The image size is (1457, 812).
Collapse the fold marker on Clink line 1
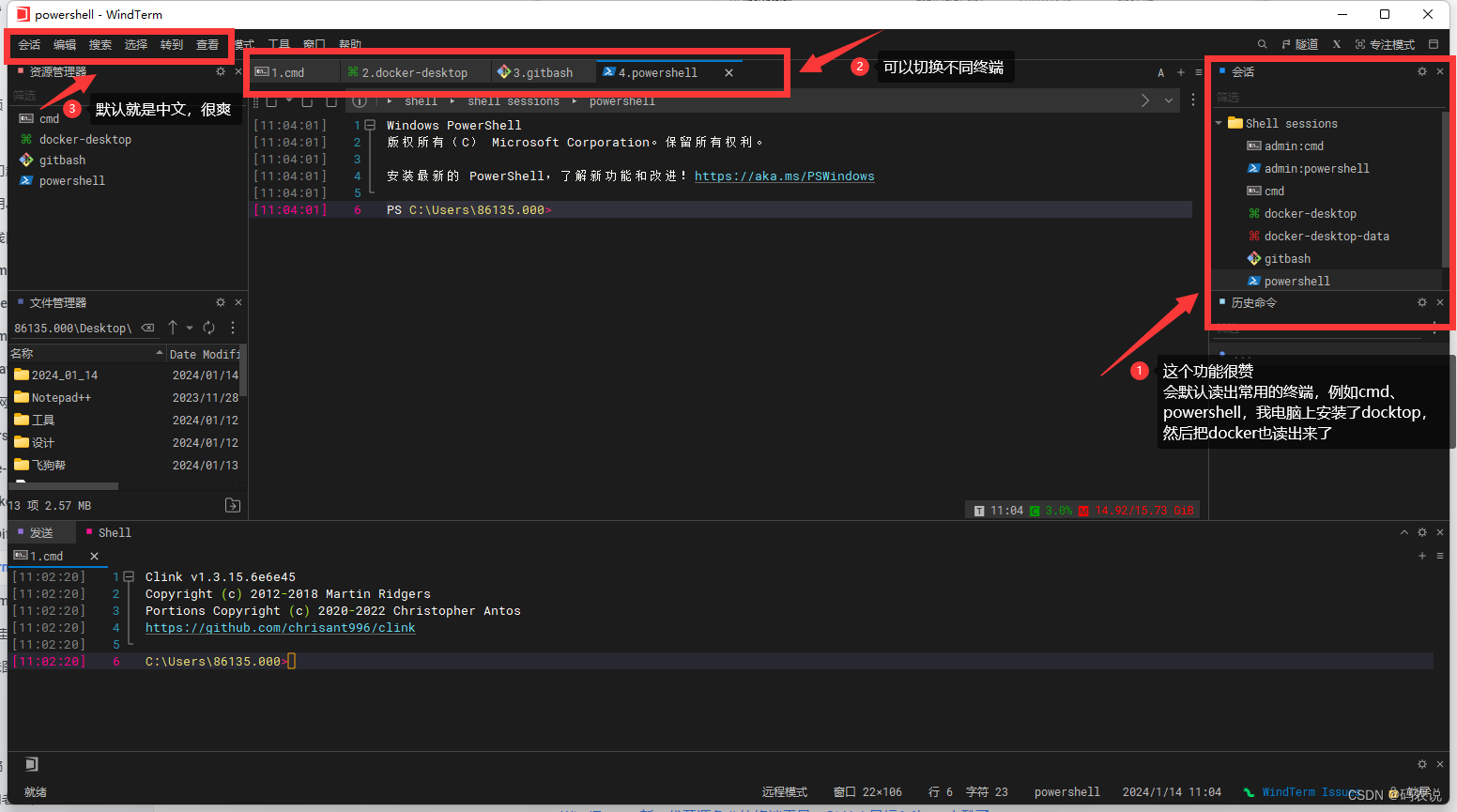(x=129, y=576)
